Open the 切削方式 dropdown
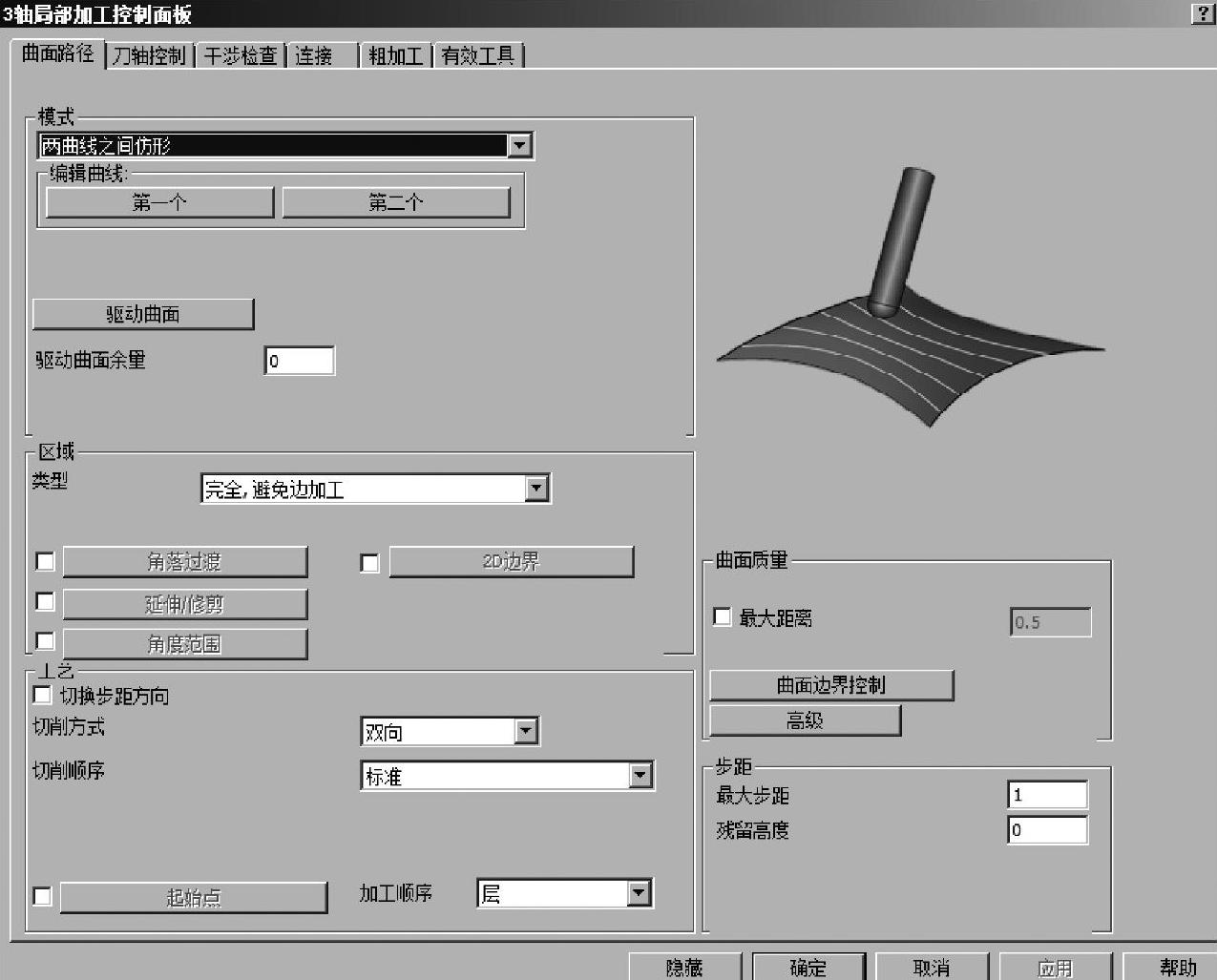Screen dimensions: 1217x980 pos(526,732)
